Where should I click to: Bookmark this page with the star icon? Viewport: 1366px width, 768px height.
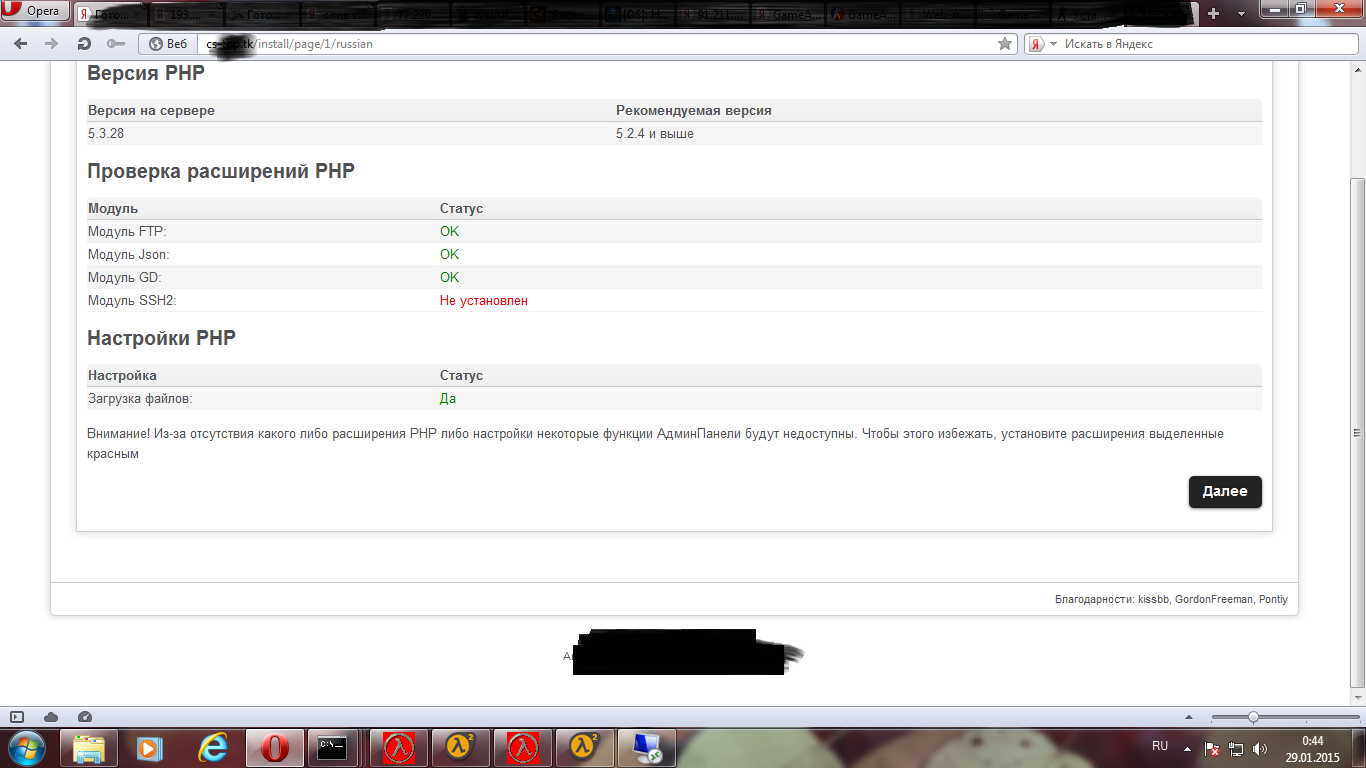(x=1005, y=44)
